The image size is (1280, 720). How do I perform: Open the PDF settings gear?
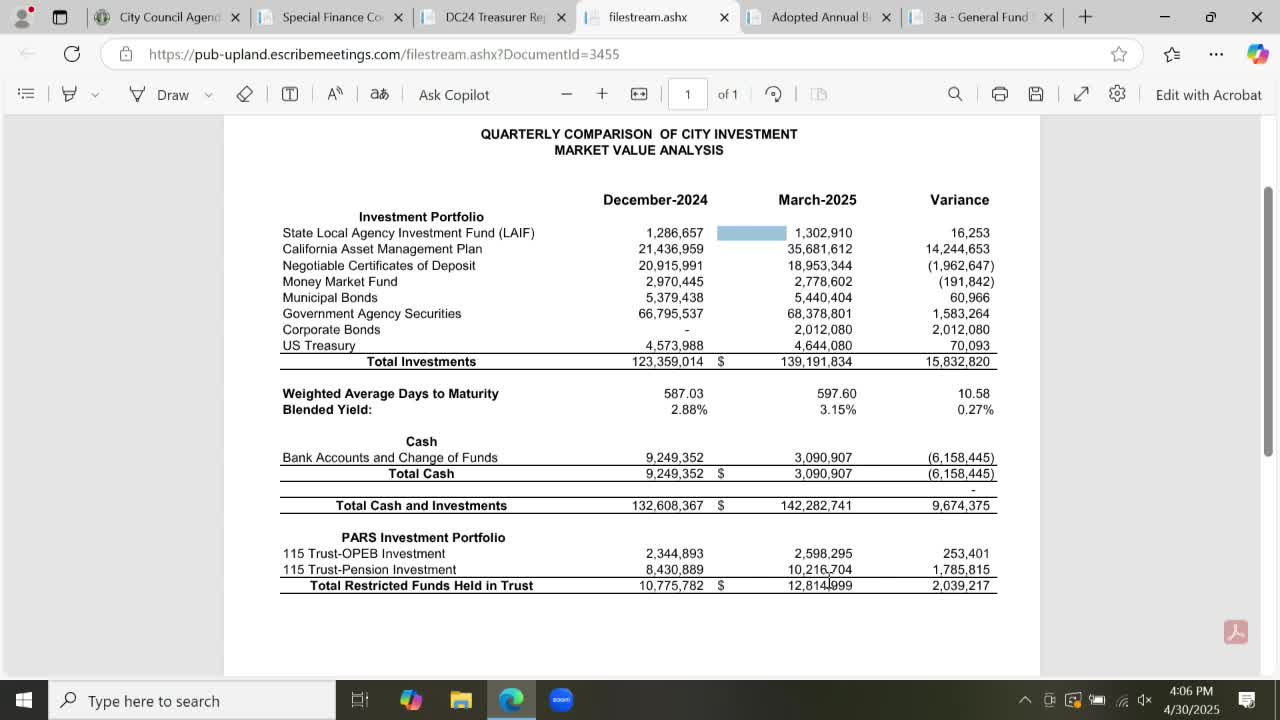tap(1117, 94)
